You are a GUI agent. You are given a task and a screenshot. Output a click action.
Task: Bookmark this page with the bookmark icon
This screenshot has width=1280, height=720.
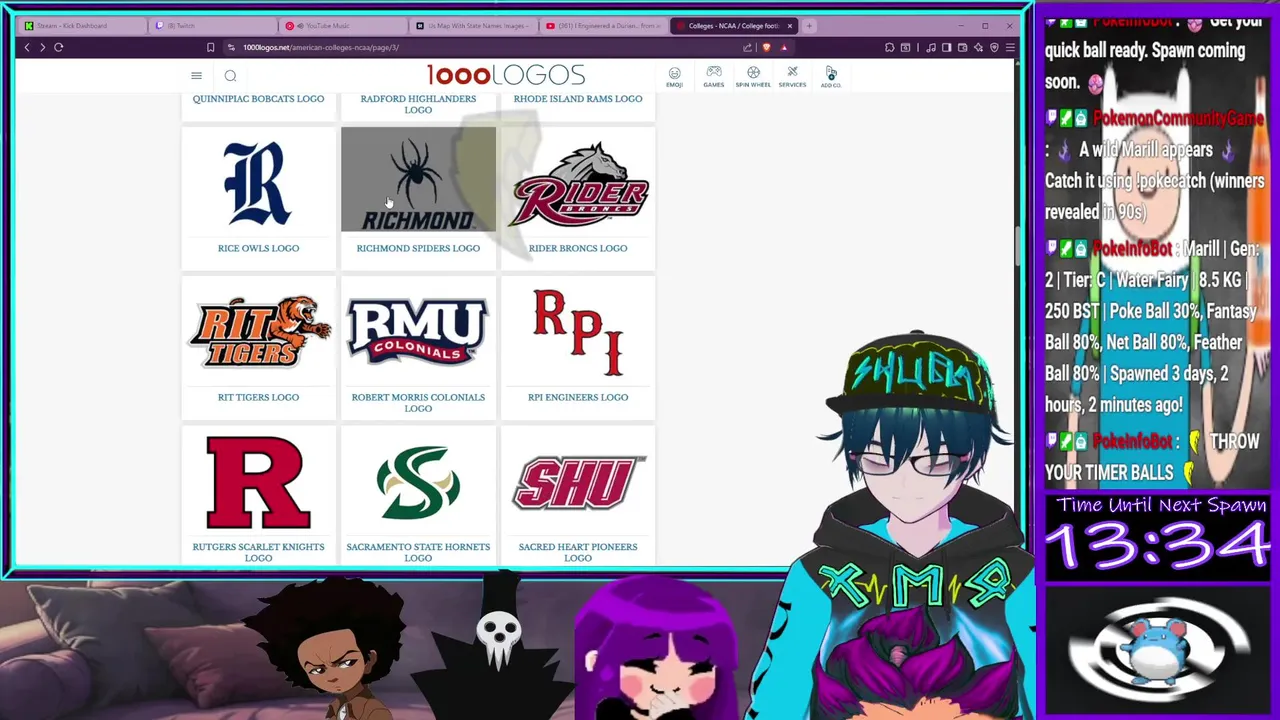pos(210,47)
